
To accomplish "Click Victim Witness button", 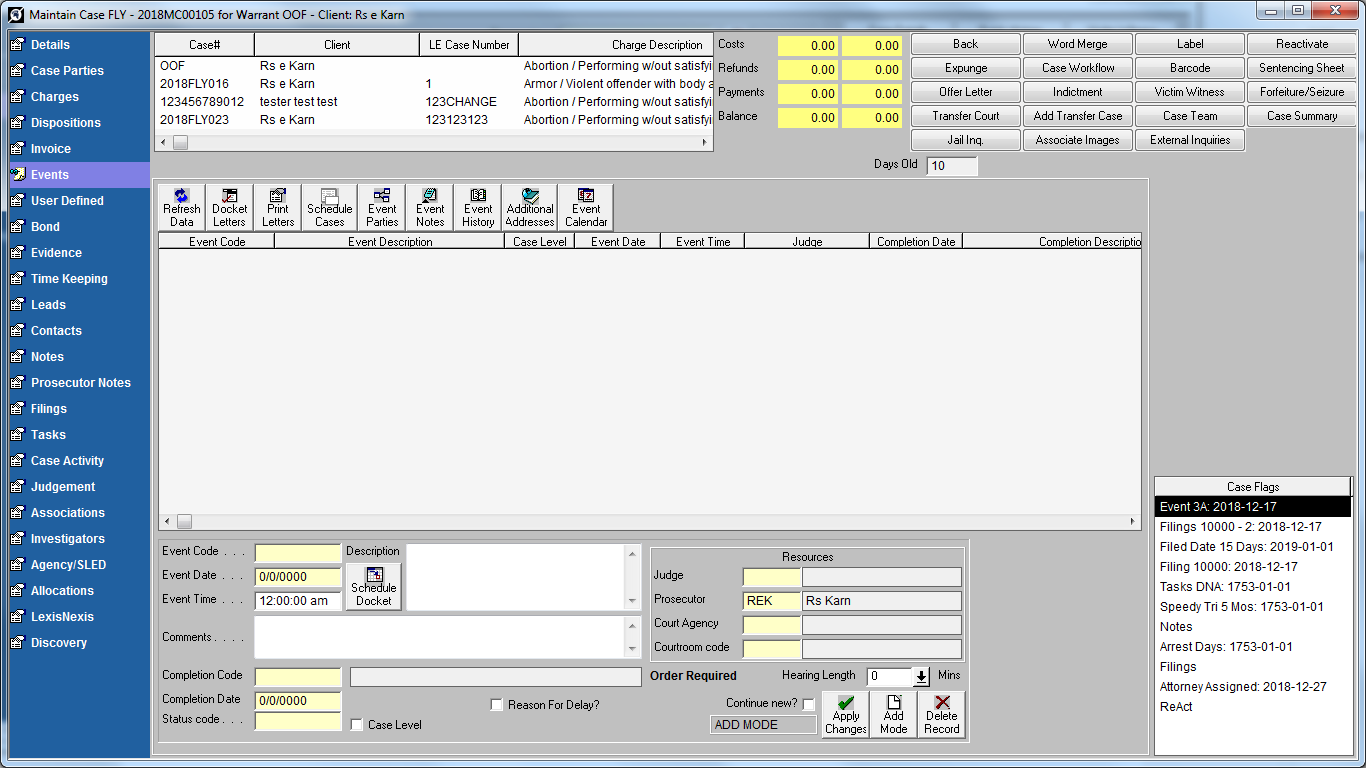I will (1190, 92).
